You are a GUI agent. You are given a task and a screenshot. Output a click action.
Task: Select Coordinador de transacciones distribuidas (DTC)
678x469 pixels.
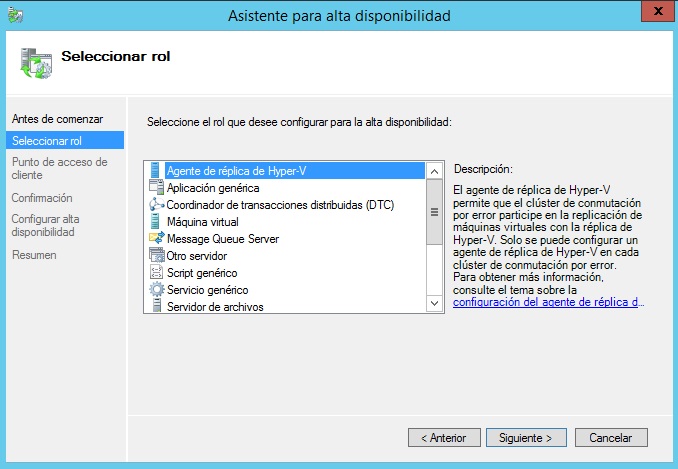pos(280,204)
